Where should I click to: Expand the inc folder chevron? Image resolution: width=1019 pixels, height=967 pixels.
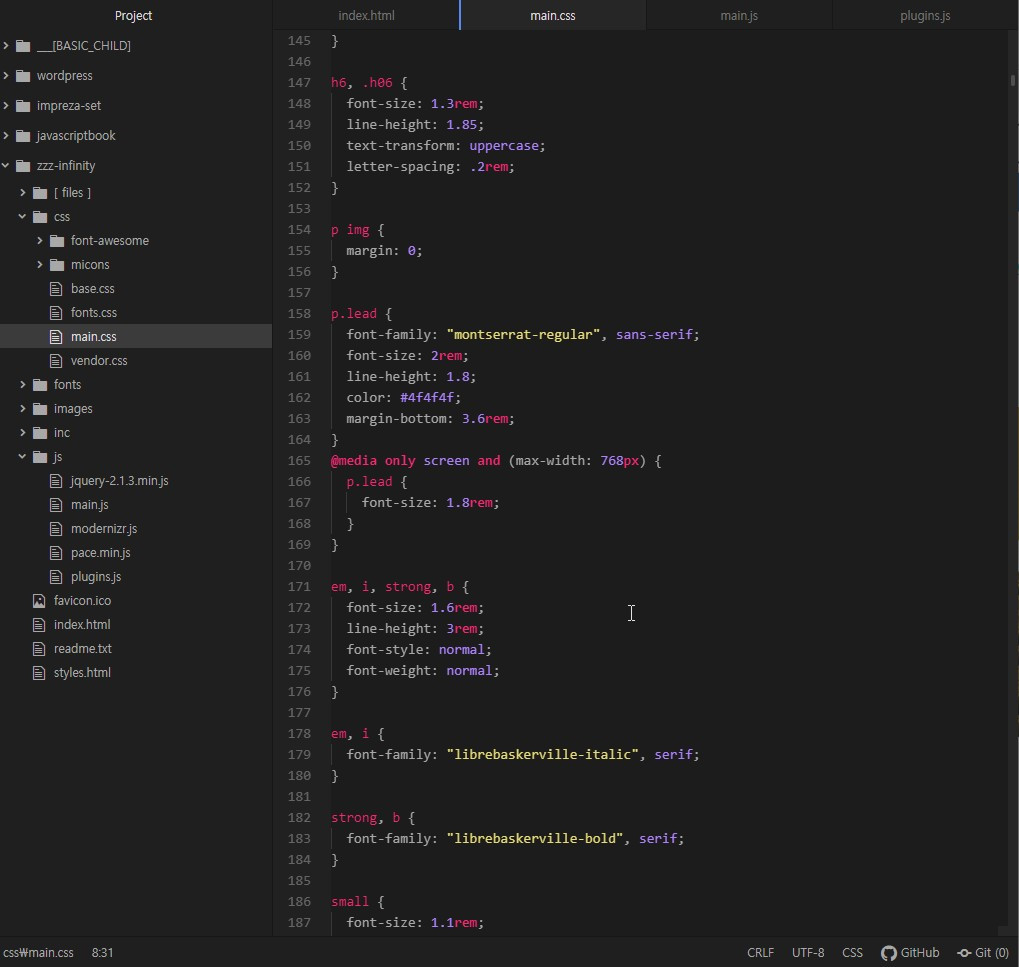pyautogui.click(x=23, y=432)
